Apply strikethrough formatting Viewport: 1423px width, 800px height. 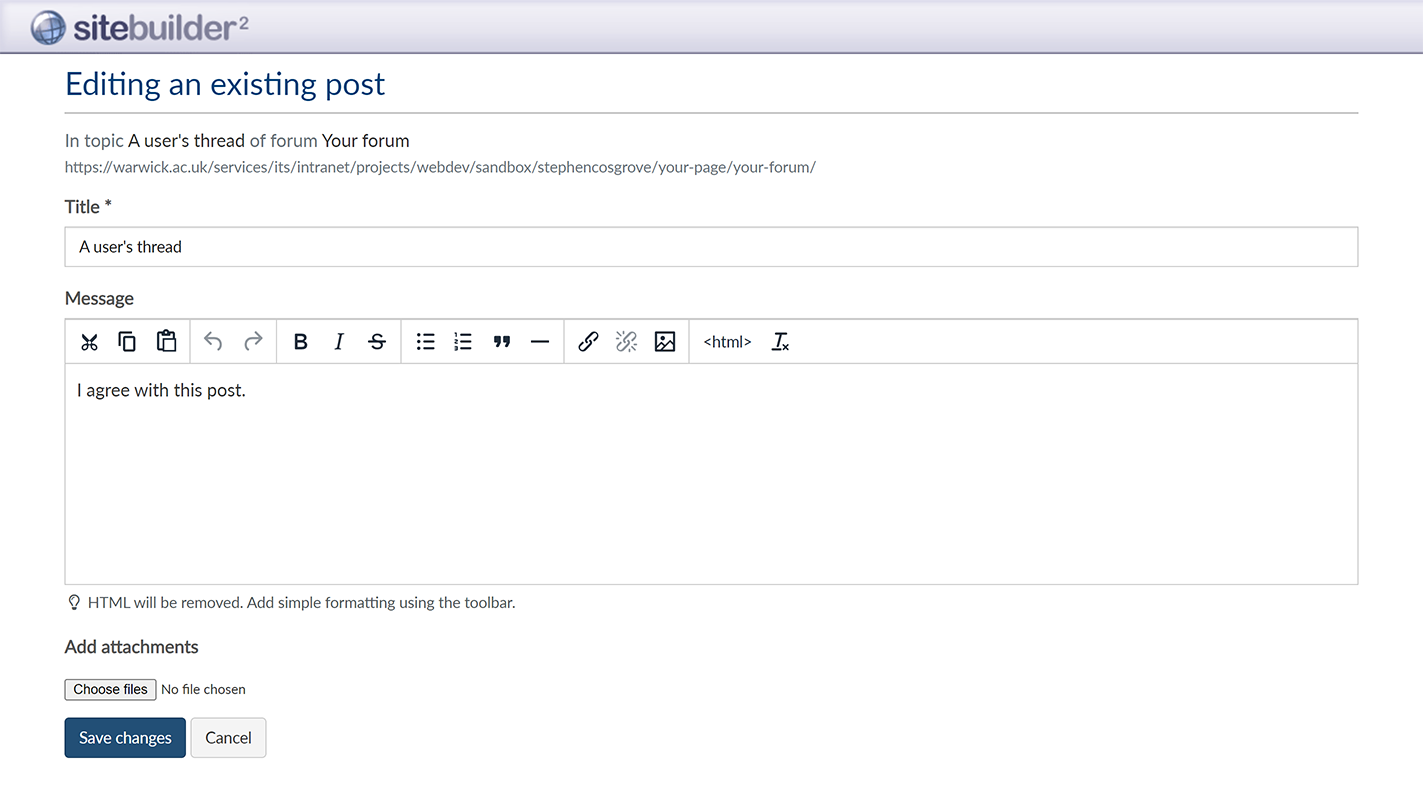(376, 341)
